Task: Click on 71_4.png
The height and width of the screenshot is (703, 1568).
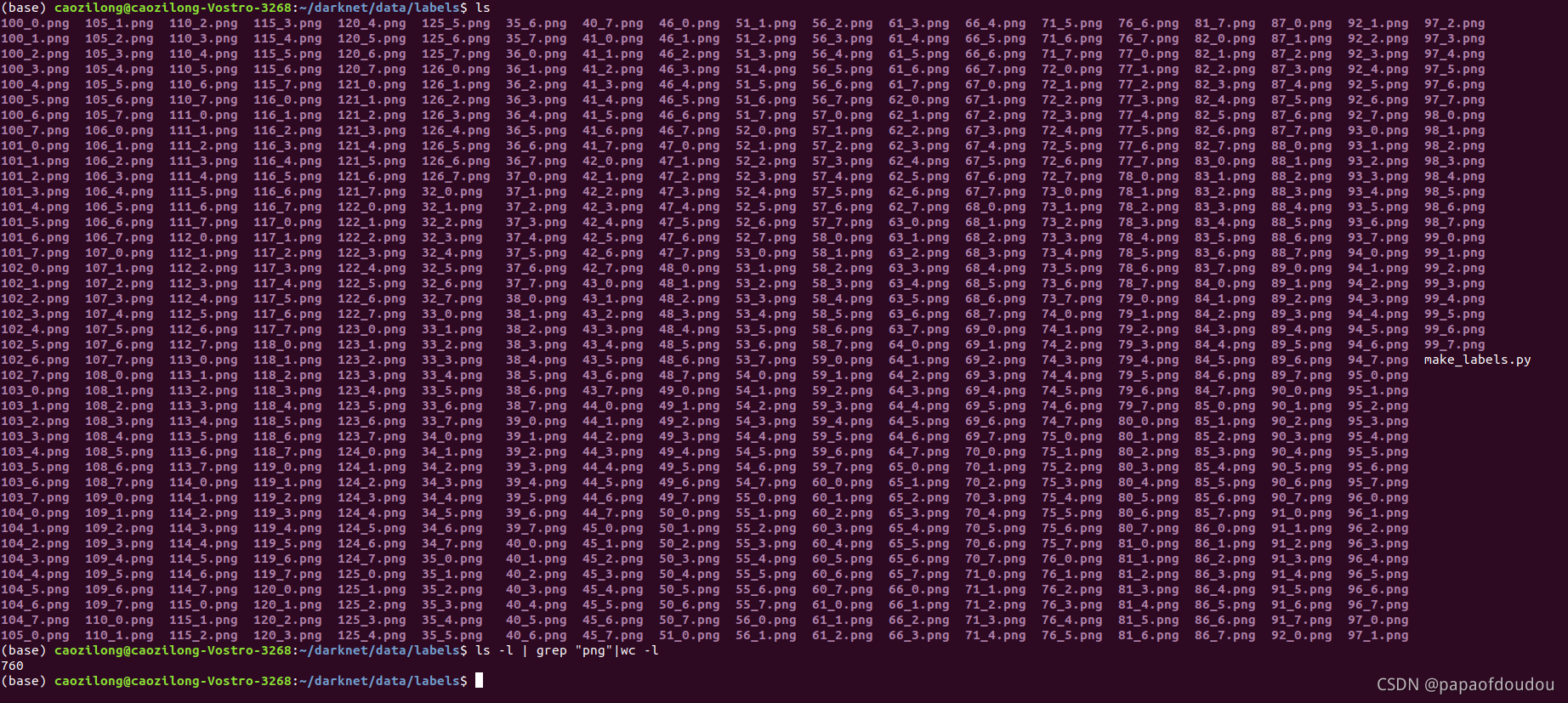Action: tap(996, 635)
